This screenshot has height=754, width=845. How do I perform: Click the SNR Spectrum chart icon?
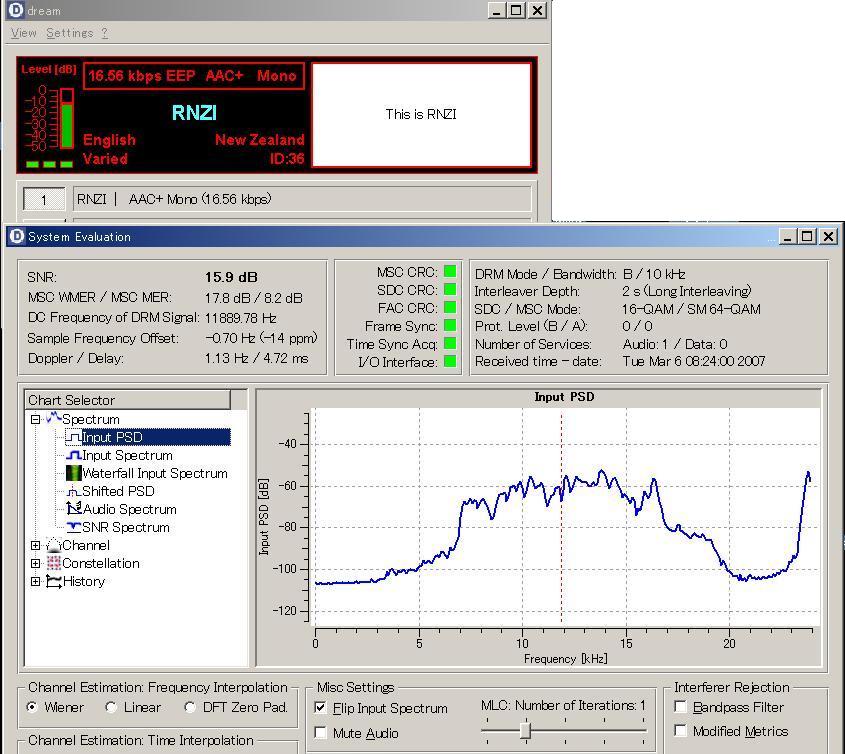(x=74, y=527)
